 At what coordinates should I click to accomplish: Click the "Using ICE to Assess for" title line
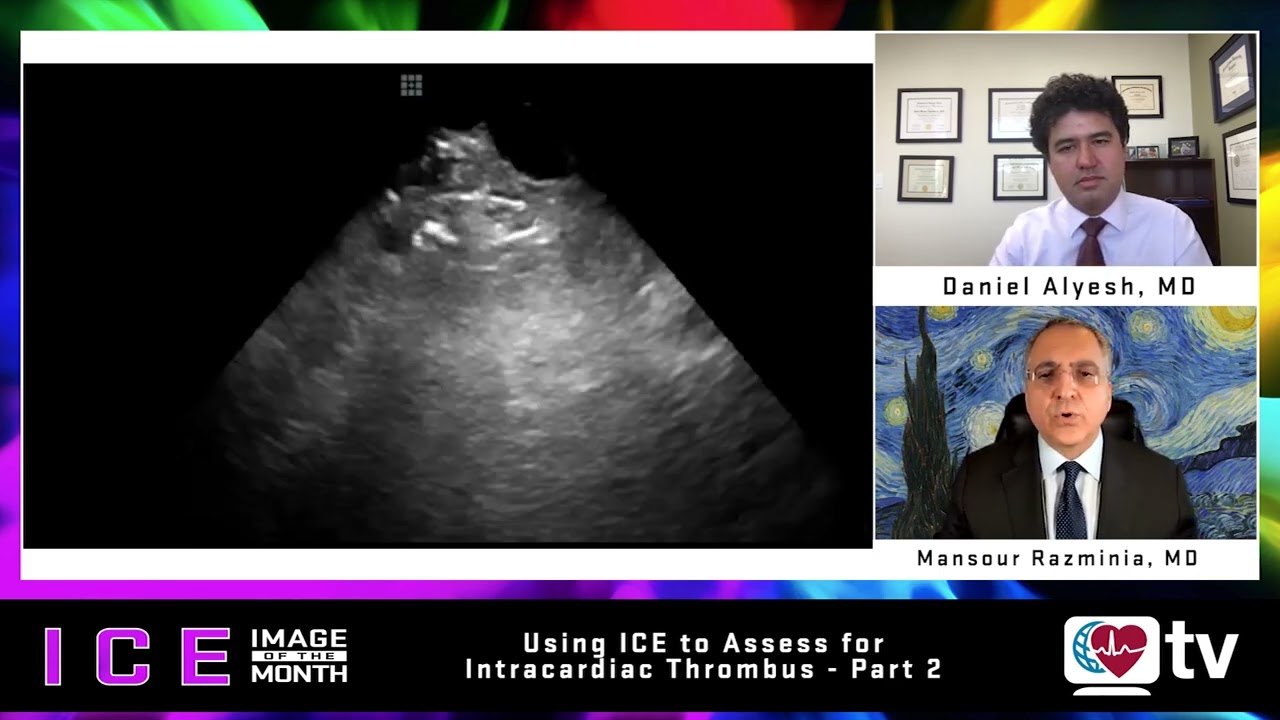[704, 643]
